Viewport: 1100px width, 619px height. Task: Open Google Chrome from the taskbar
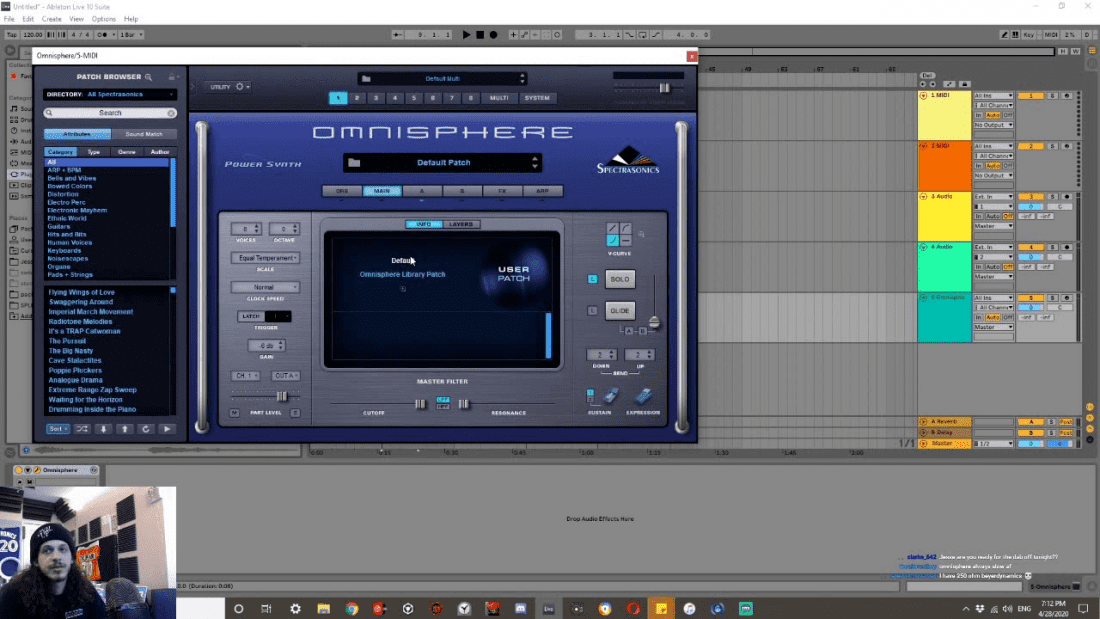click(351, 608)
